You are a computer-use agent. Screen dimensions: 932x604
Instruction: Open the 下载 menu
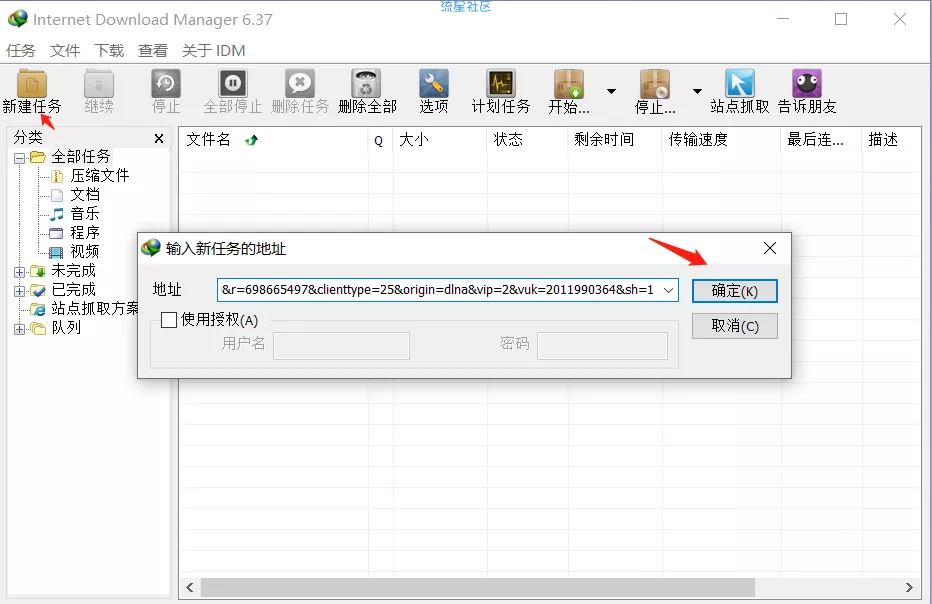pyautogui.click(x=109, y=51)
